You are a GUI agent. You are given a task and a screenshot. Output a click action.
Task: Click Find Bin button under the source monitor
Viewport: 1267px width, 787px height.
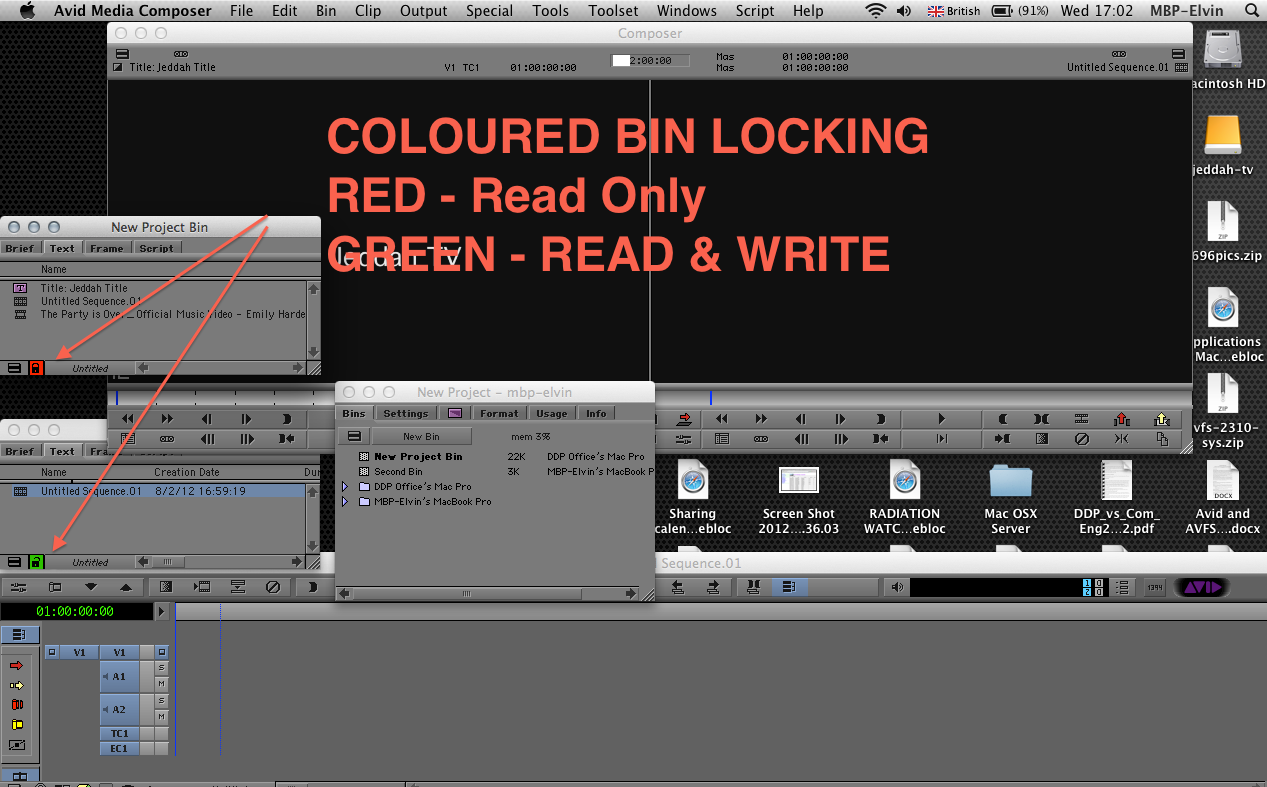[127, 438]
